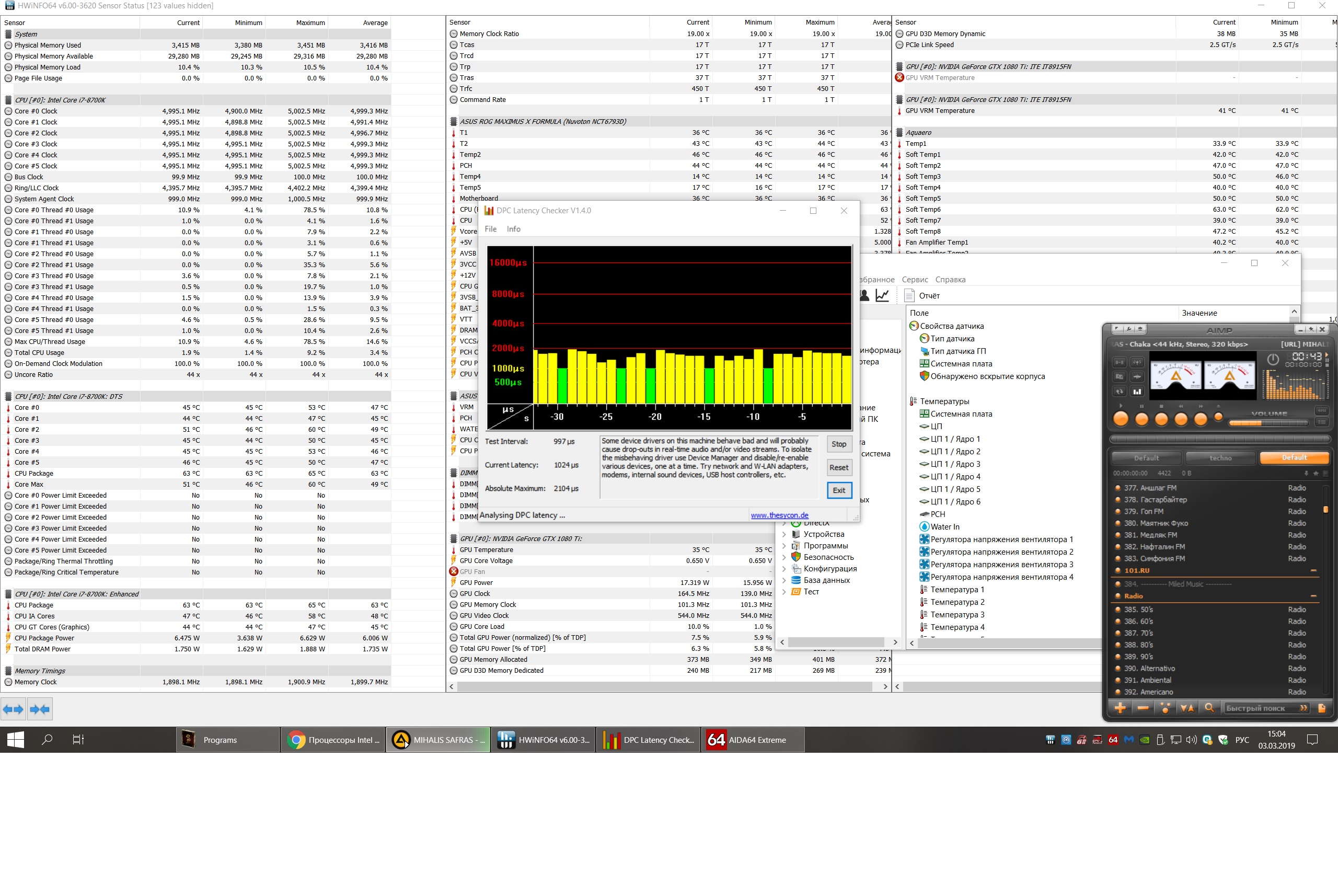
Task: Adjust the AIMP volume slider
Action: point(1268,423)
